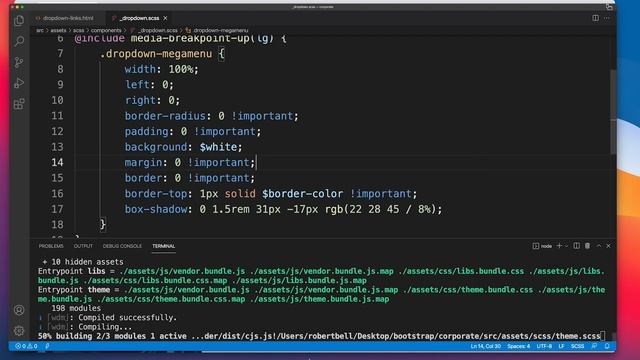Open notifications bell in status bar

tap(607, 346)
